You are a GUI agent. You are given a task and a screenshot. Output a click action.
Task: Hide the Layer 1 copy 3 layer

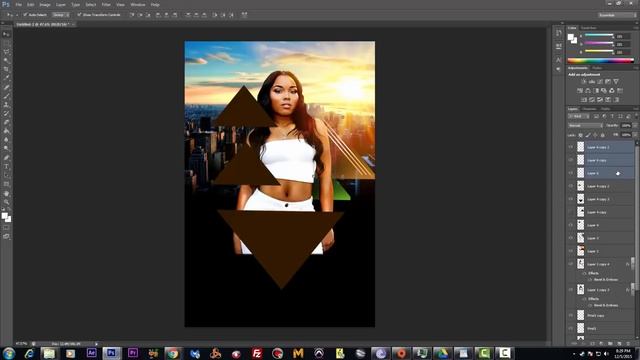(x=571, y=290)
